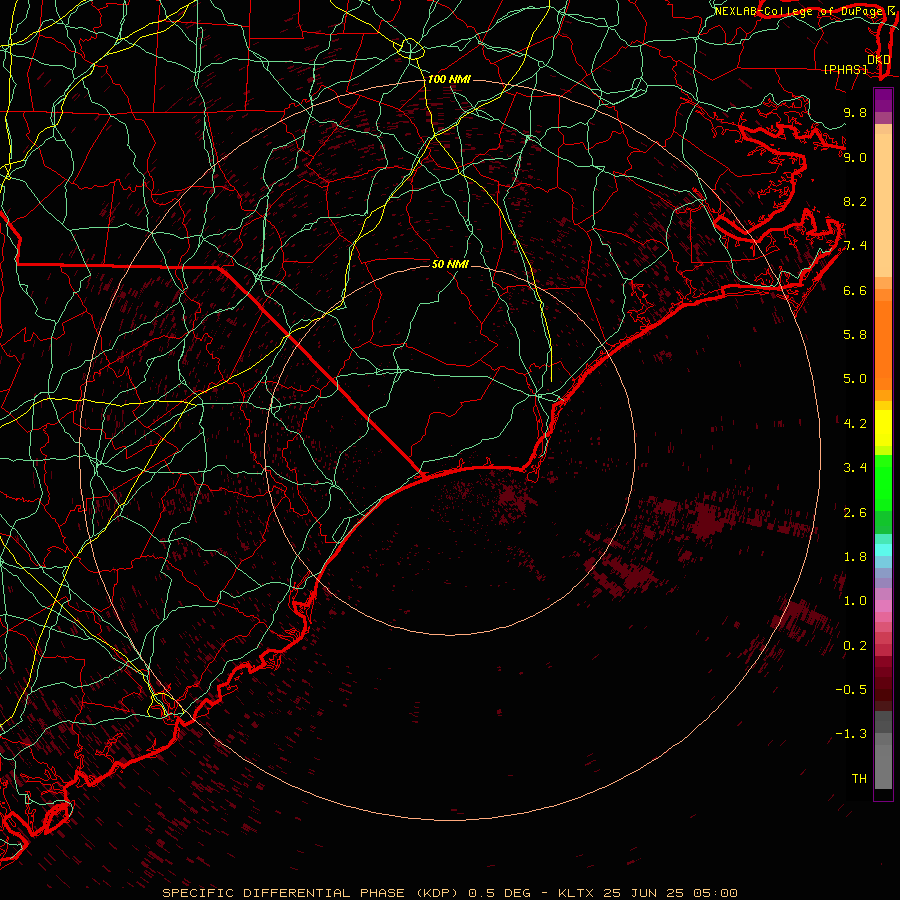Click the 1.0 value on the color scale
Viewport: 900px width, 900px height.
[x=855, y=601]
